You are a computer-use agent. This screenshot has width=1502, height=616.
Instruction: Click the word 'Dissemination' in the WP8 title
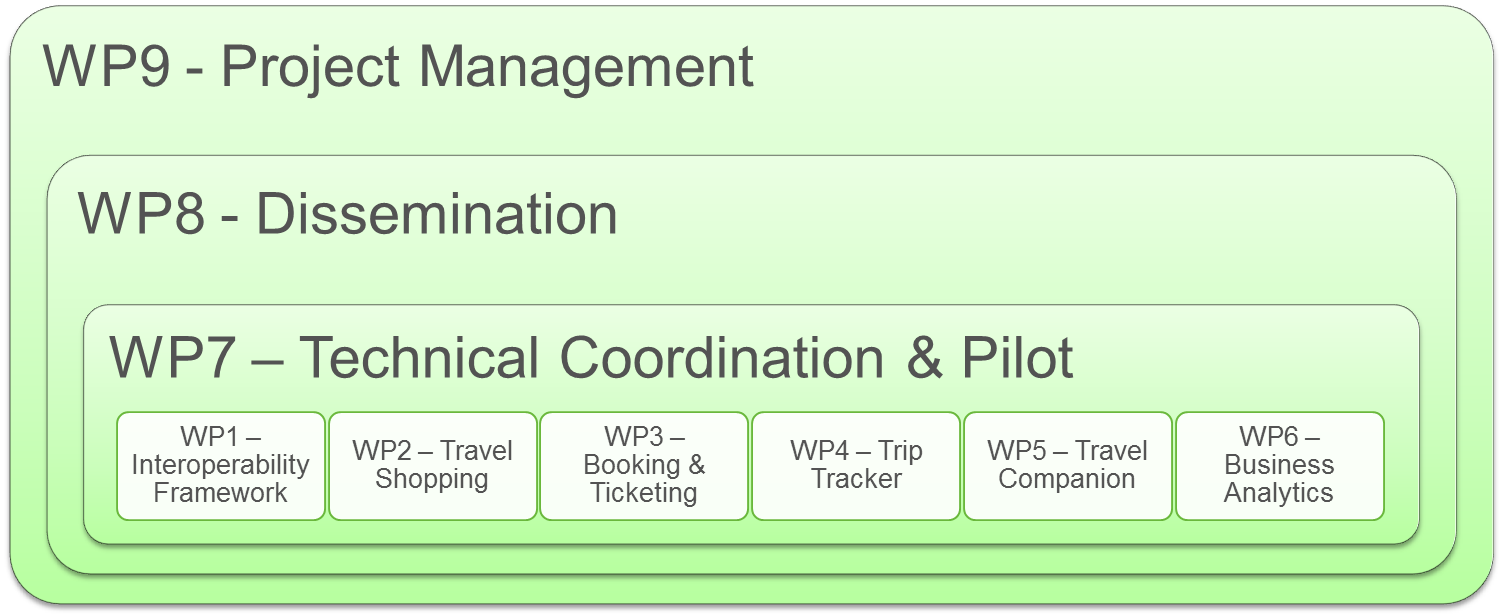(x=437, y=214)
